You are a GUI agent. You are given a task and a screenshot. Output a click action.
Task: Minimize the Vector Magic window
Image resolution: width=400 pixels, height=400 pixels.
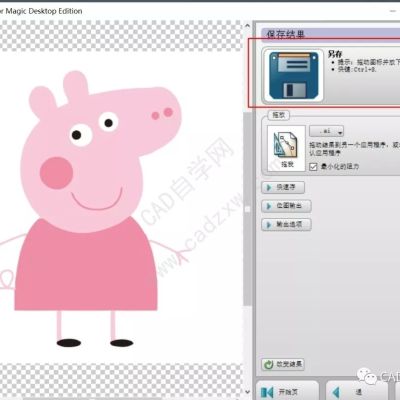pos(393,11)
